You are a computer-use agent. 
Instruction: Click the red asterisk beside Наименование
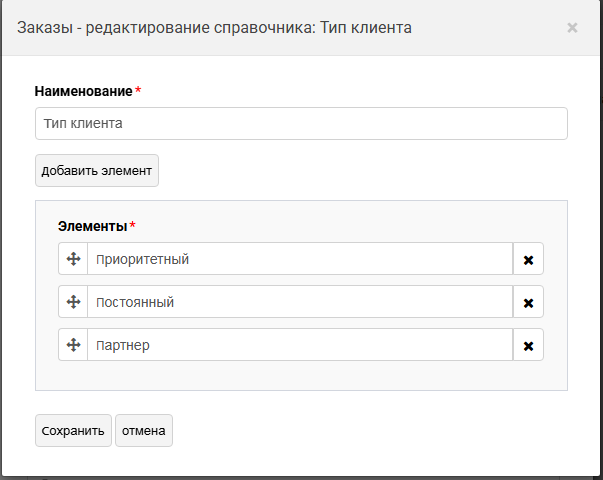point(138,91)
